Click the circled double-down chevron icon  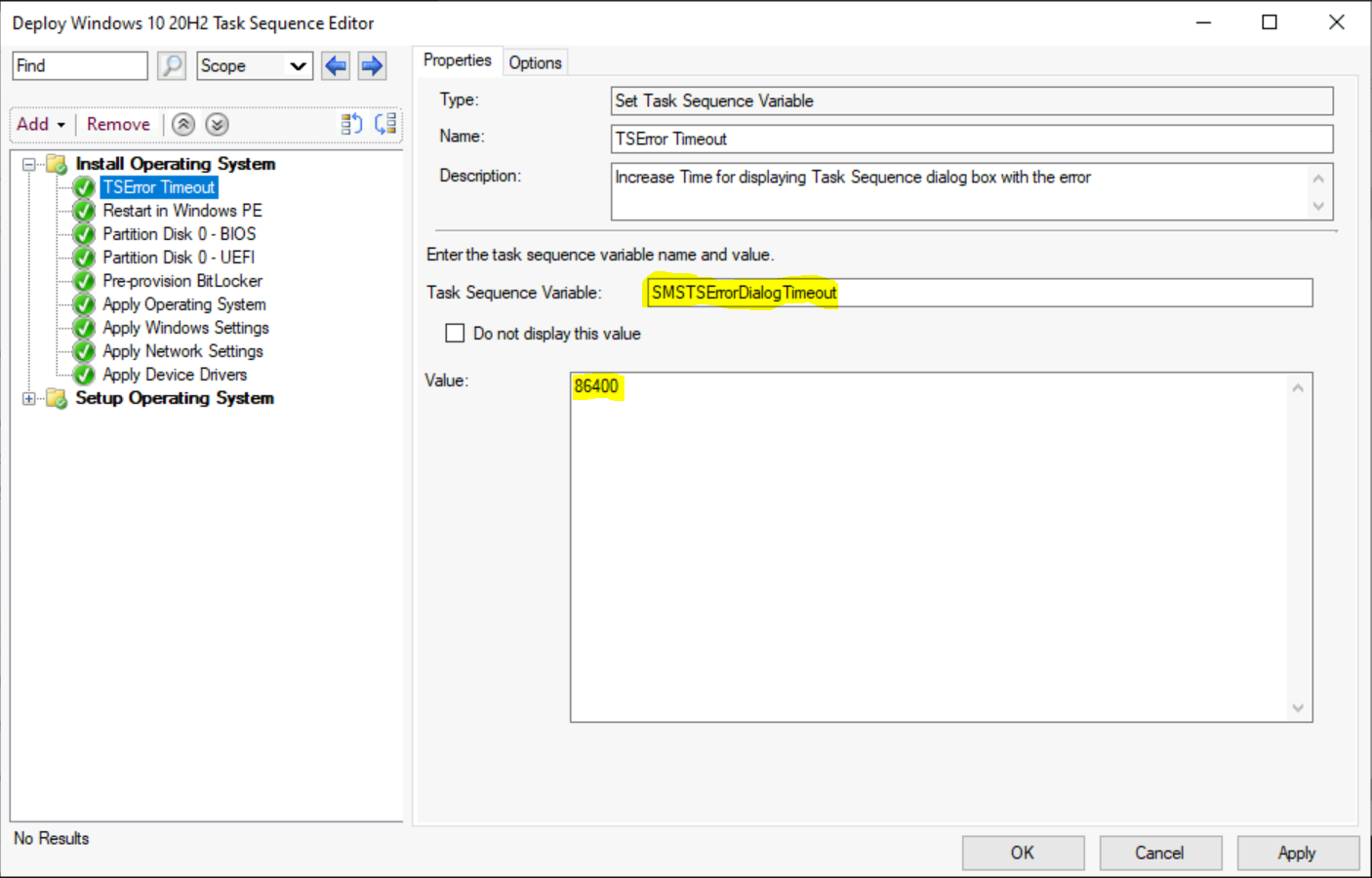click(217, 124)
